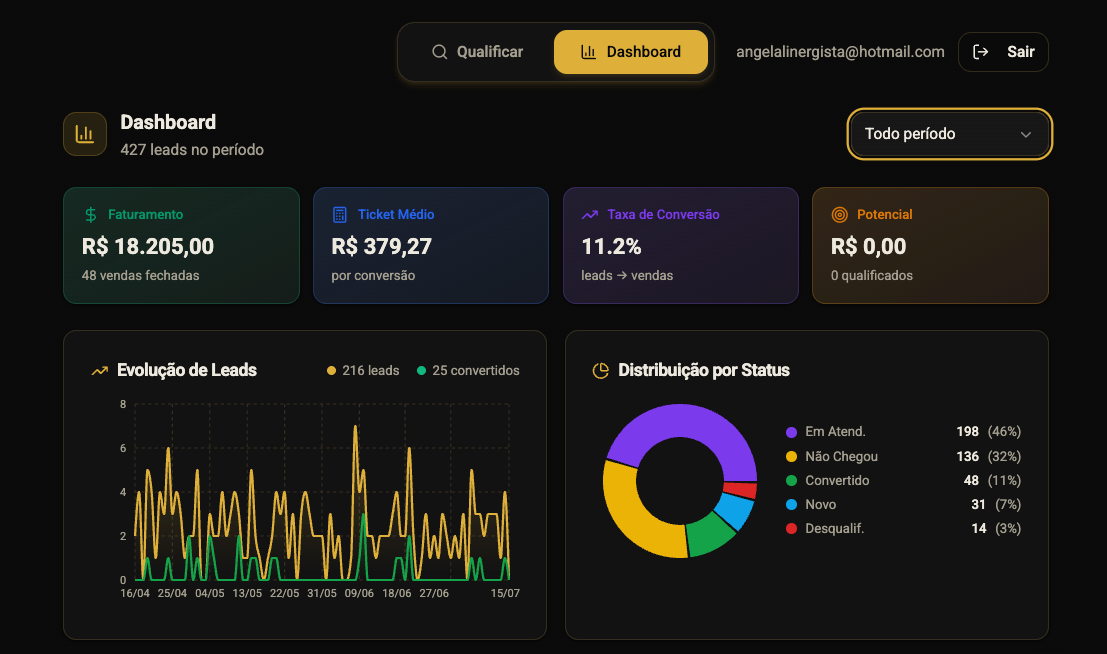The image size is (1107, 654).
Task: Click the 16/04 date on chart axis
Action: click(135, 593)
